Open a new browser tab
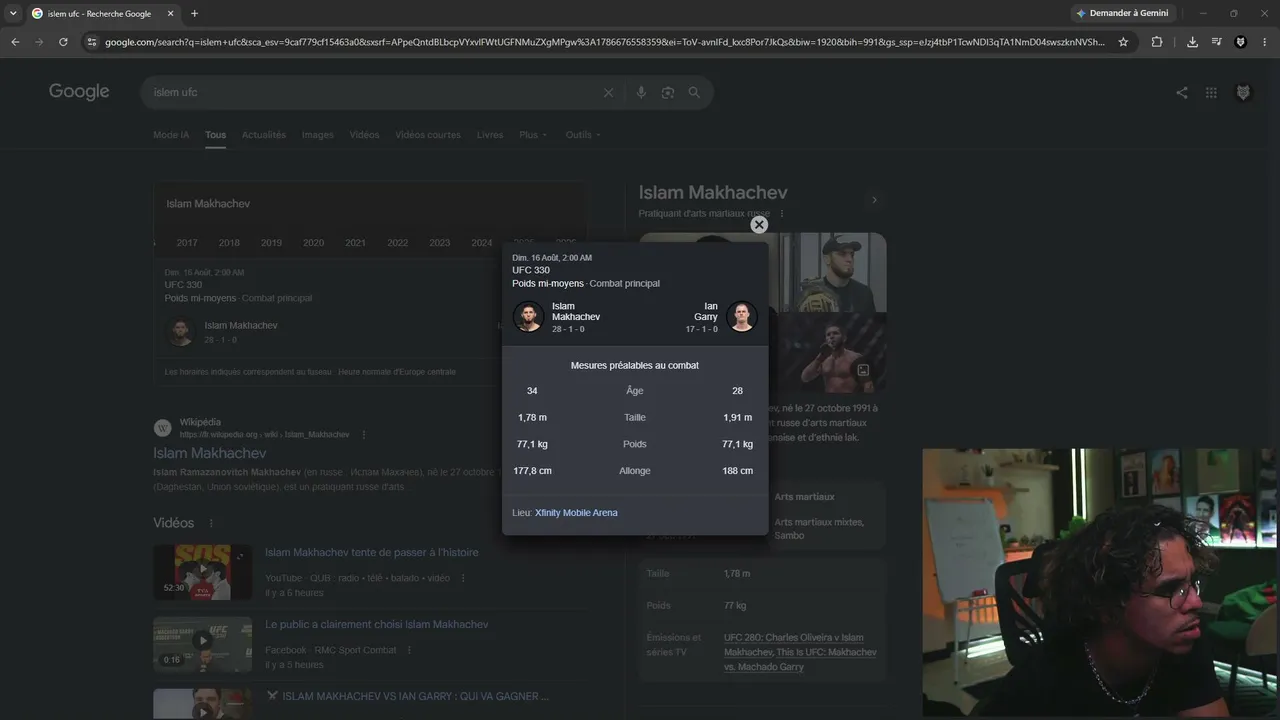1280x720 pixels. coord(194,14)
